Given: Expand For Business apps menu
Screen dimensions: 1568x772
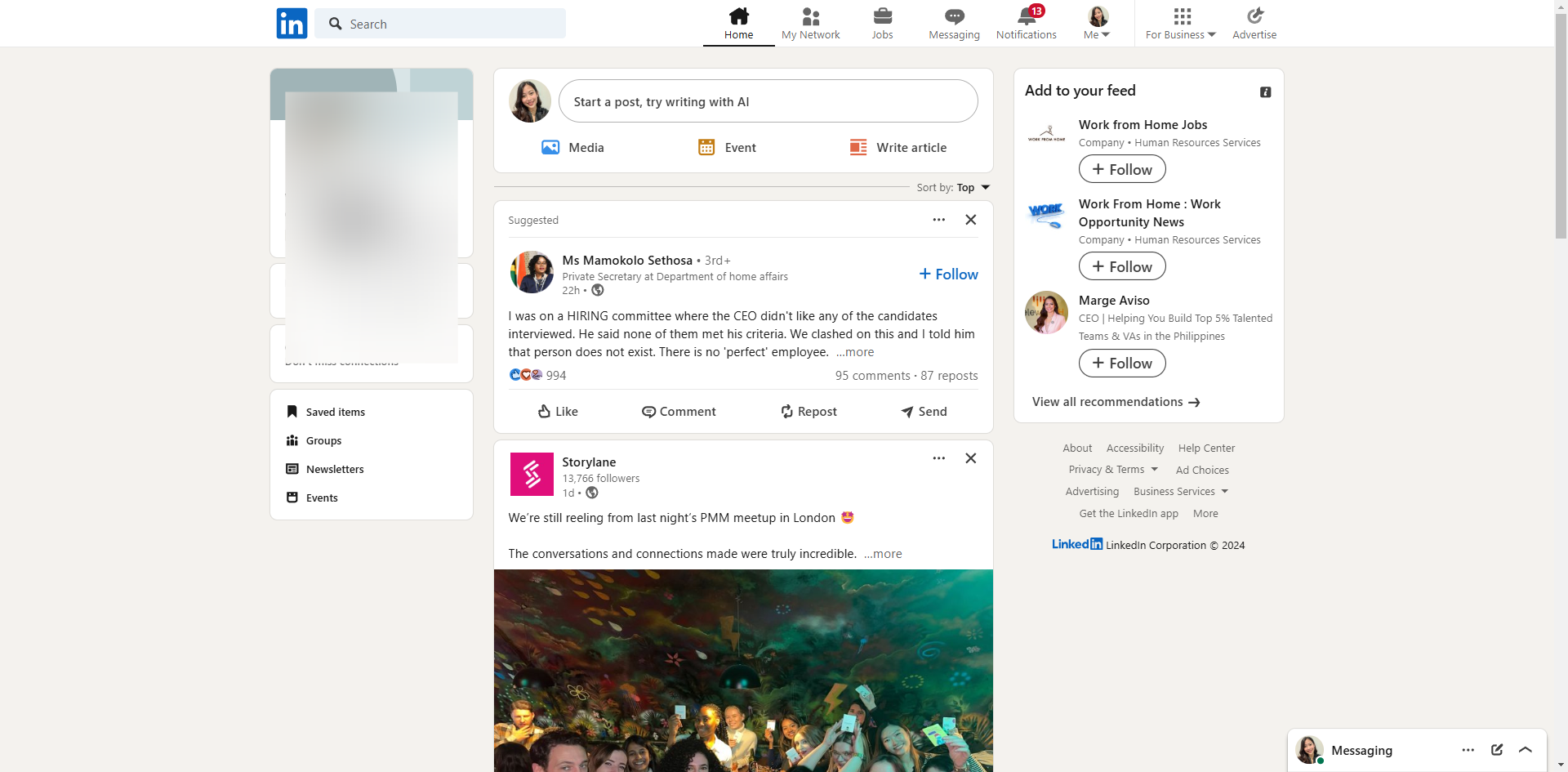Looking at the screenshot, I should tap(1181, 24).
